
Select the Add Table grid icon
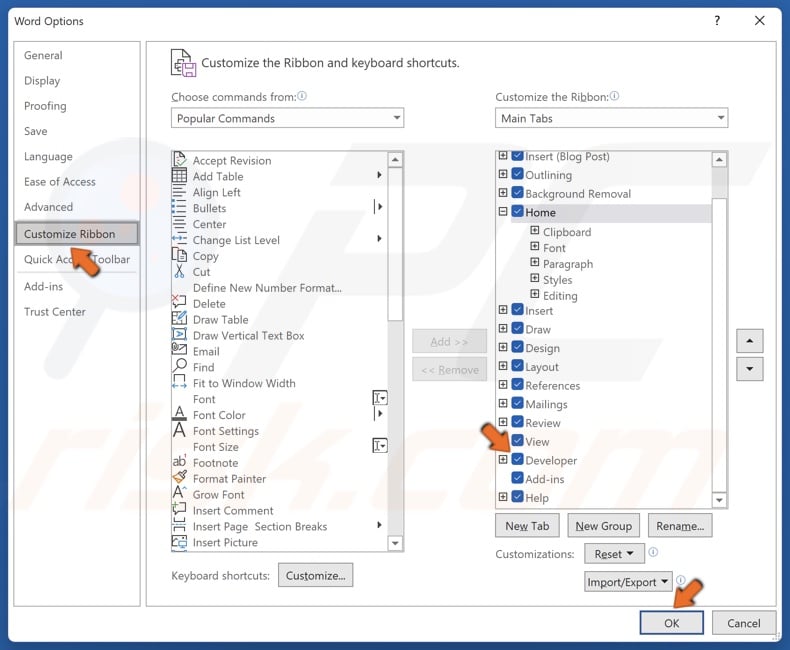point(179,176)
